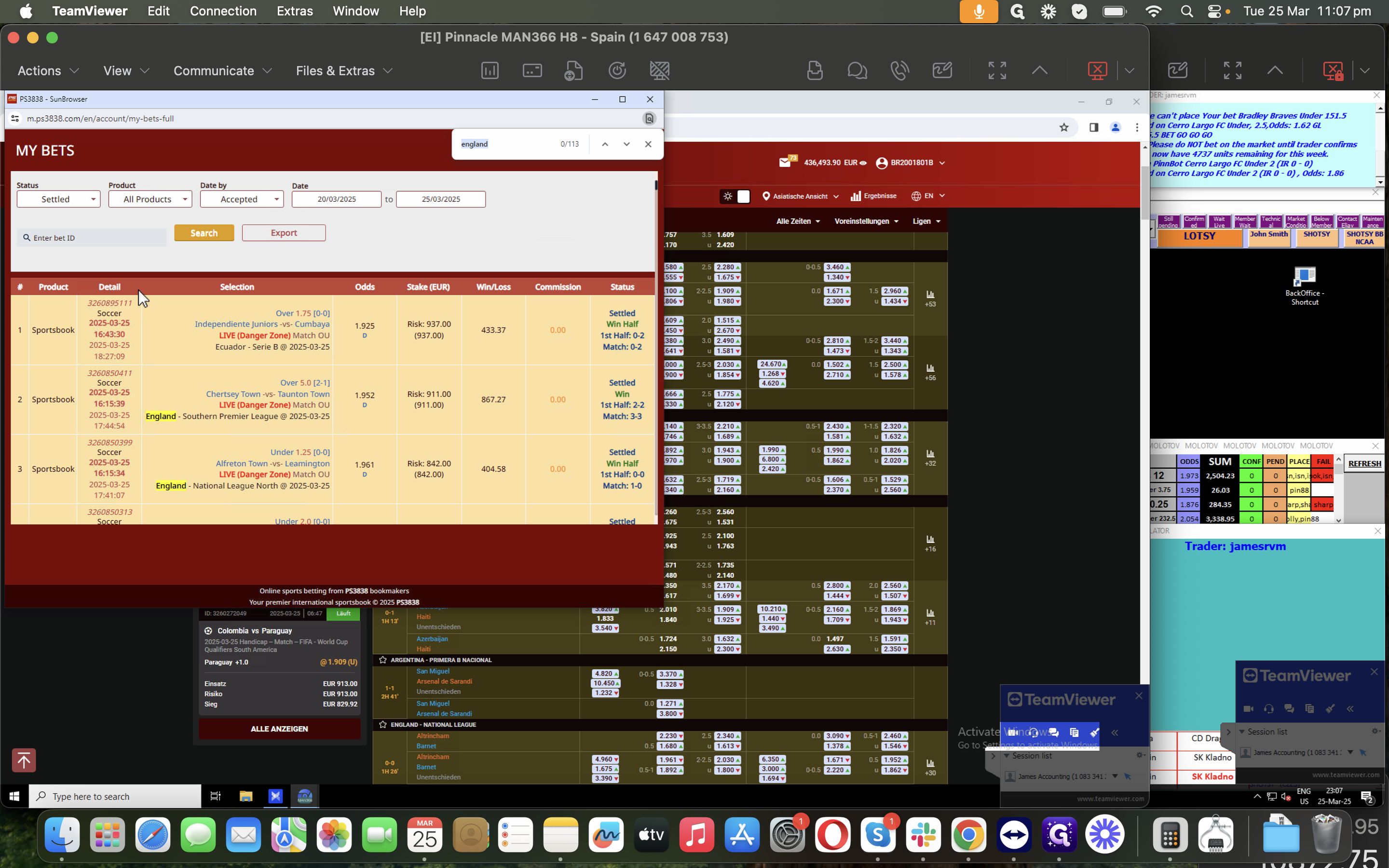The width and height of the screenshot is (1389, 868).
Task: Click the Windows Start button
Action: point(14,796)
